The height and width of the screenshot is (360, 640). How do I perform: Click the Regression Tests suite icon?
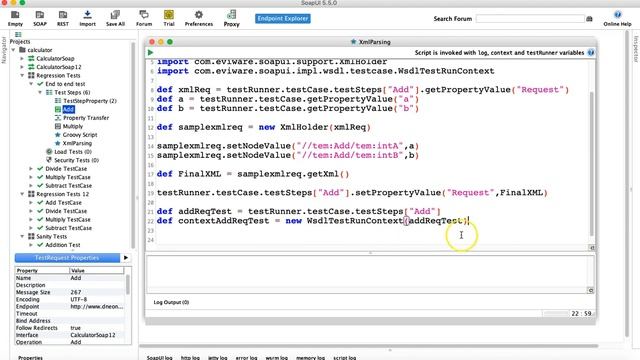point(31,76)
